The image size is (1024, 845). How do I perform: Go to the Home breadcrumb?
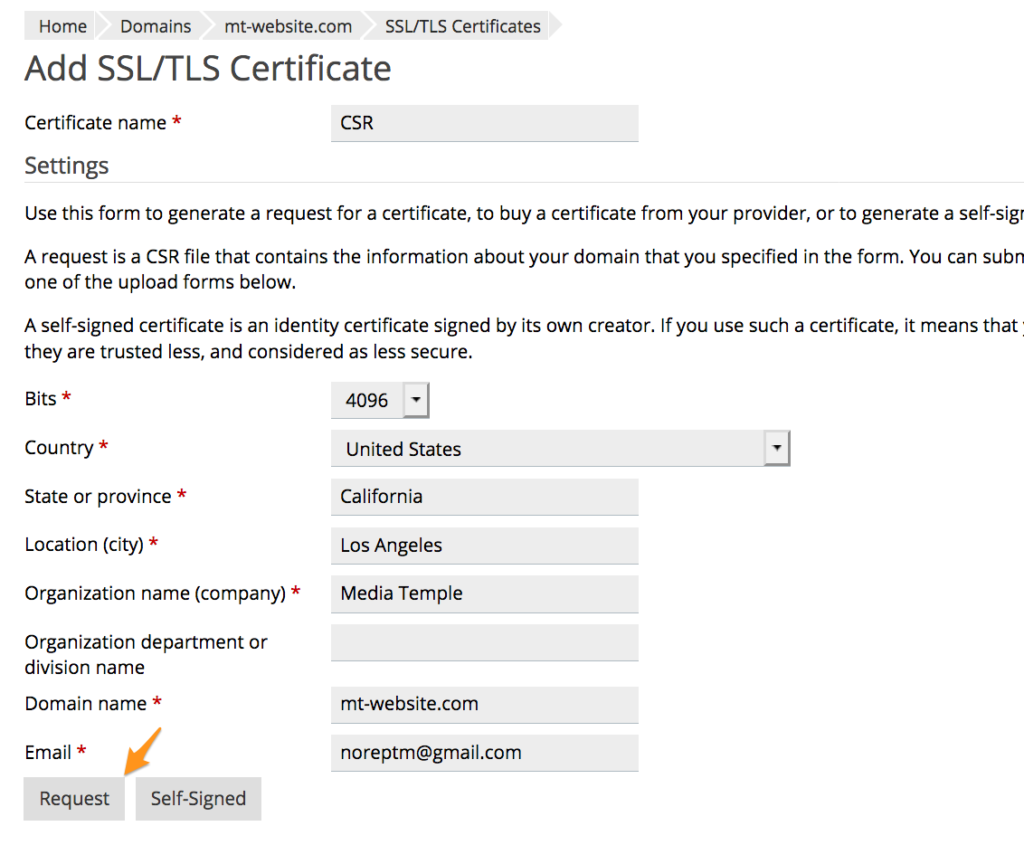(62, 26)
